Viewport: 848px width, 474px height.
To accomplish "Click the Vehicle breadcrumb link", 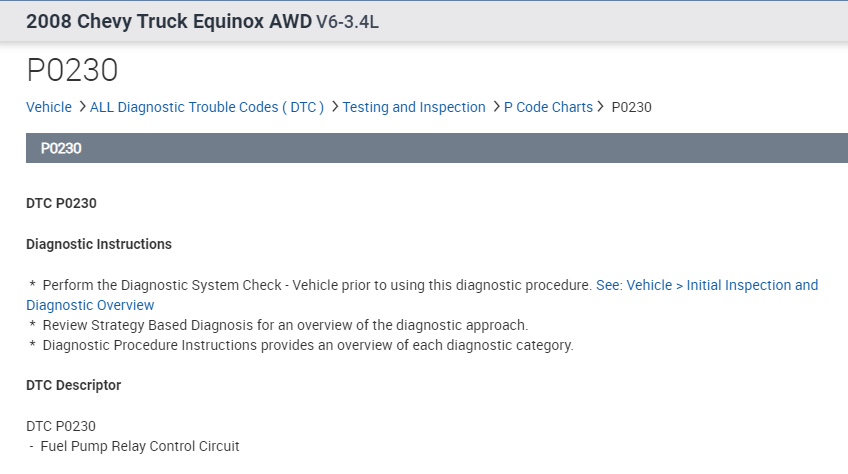I will (x=48, y=107).
